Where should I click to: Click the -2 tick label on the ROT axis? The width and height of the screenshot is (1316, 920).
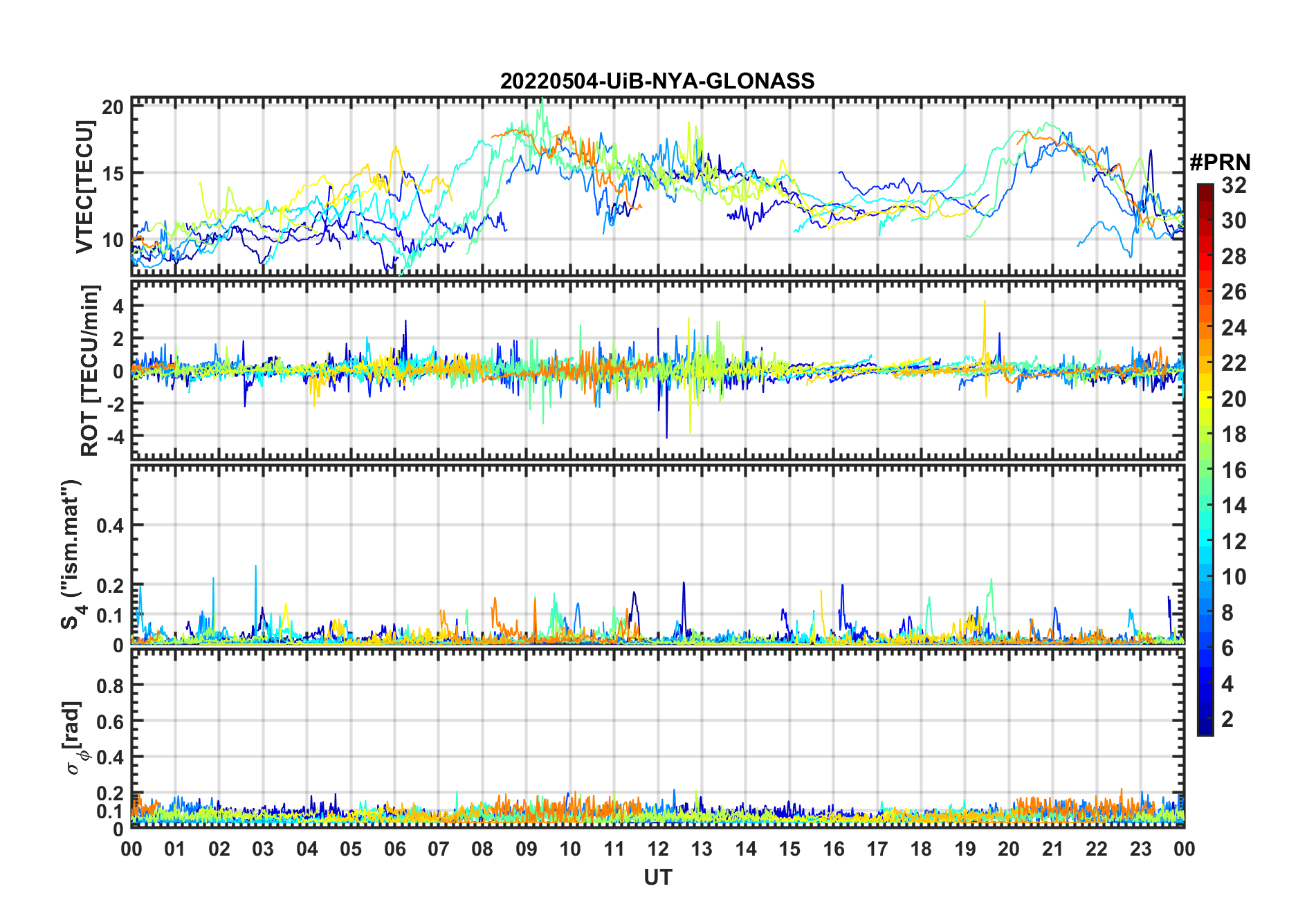[115, 404]
